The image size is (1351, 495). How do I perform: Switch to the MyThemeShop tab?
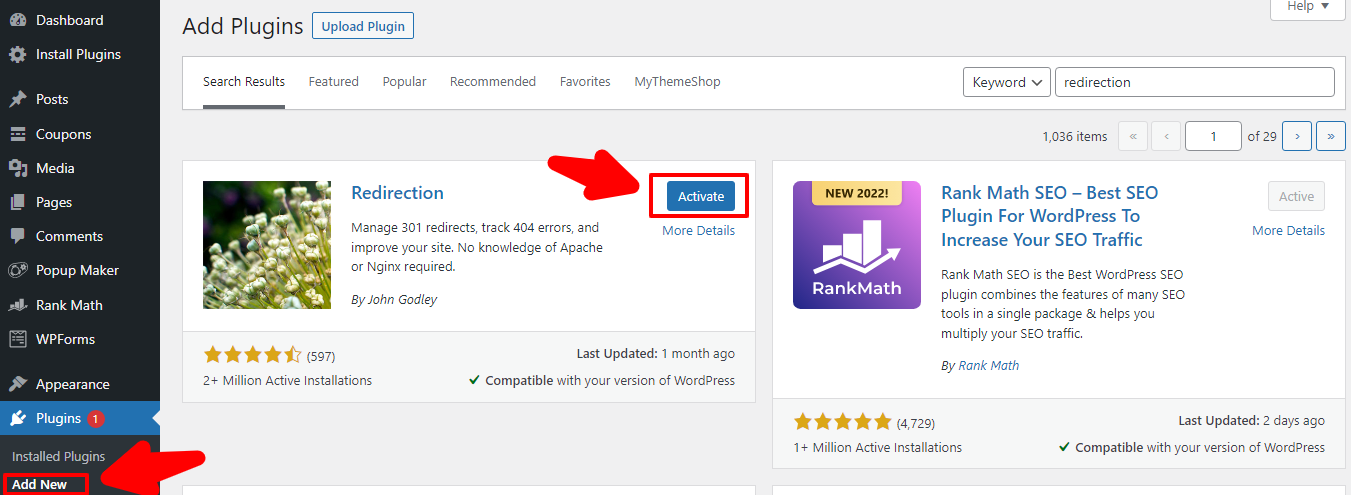pyautogui.click(x=677, y=82)
